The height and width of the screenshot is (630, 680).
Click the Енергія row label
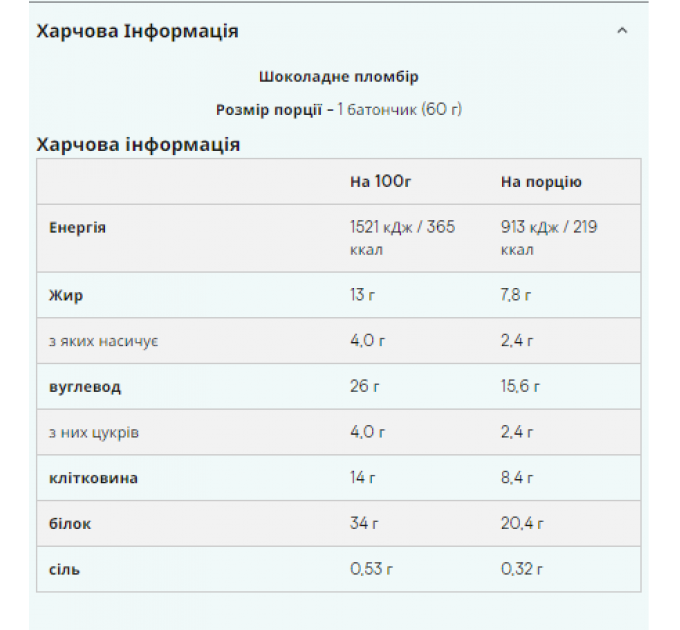coord(77,228)
